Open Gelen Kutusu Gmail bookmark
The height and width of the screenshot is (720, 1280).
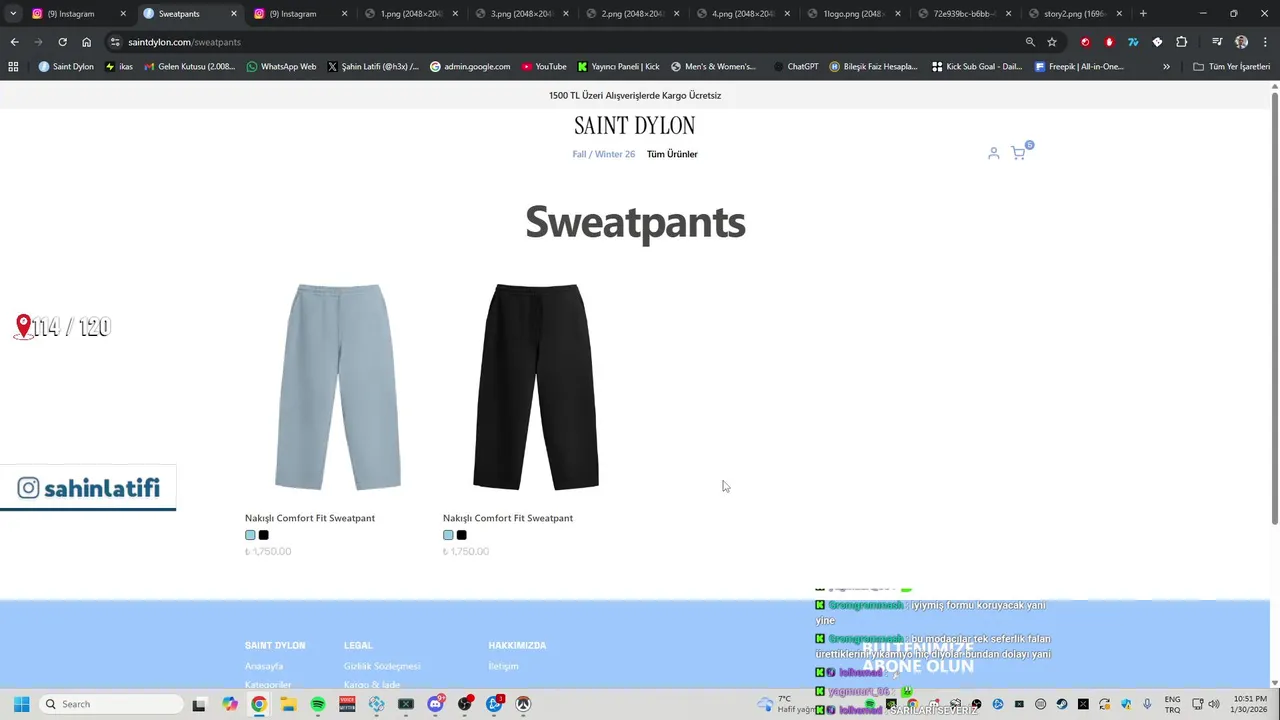(x=189, y=67)
